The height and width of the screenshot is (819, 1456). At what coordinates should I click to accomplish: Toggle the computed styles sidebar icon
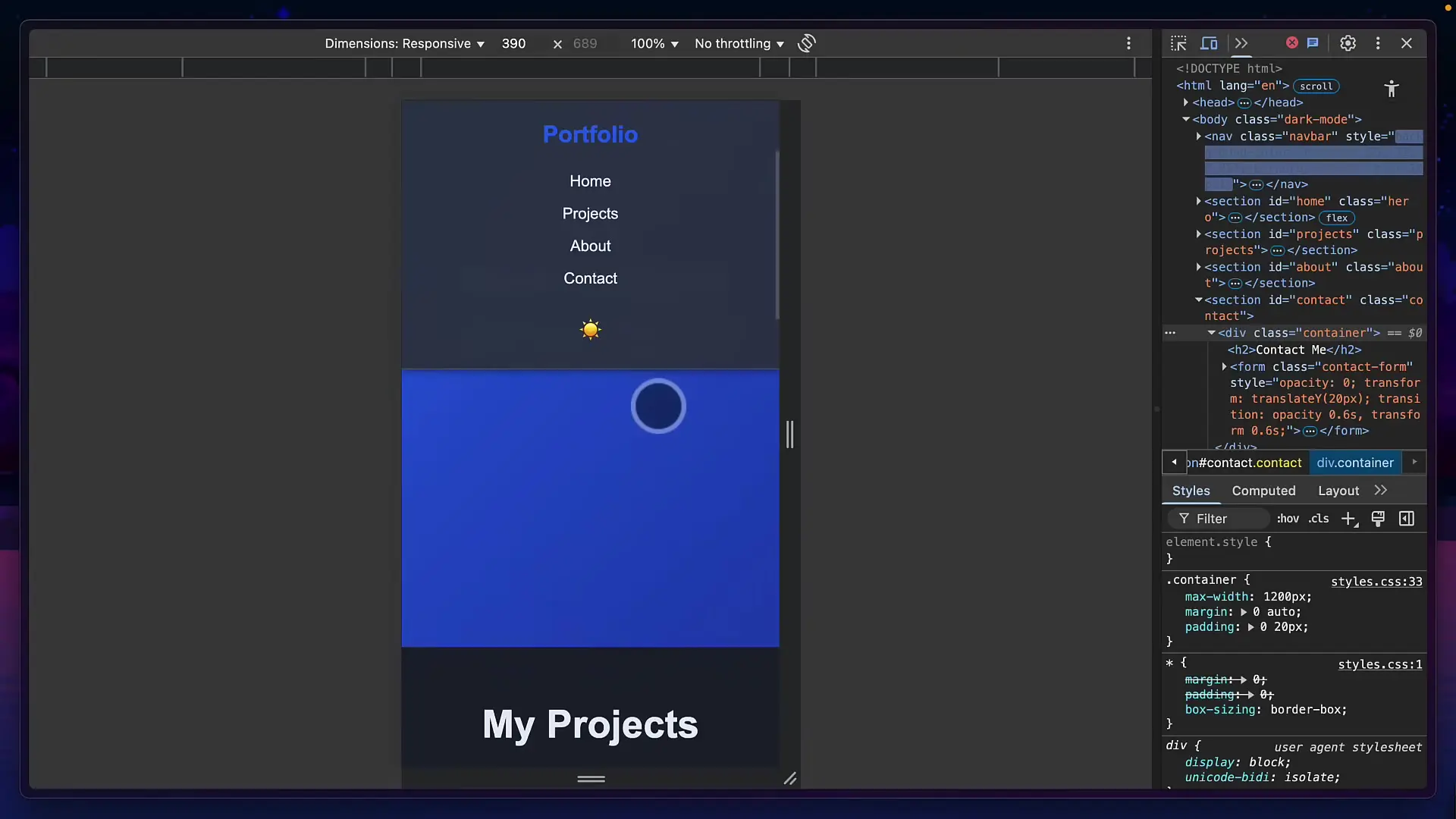[1407, 519]
